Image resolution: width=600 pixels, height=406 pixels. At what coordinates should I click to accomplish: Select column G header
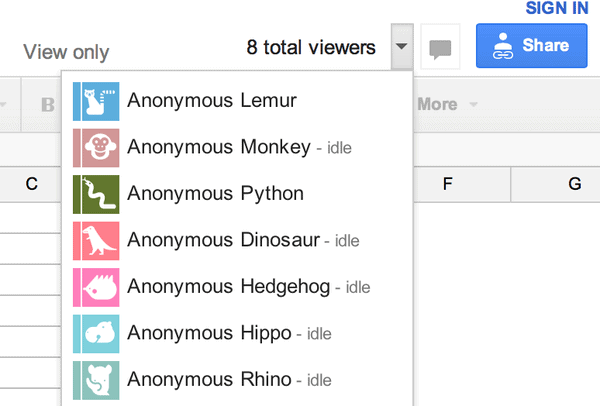point(574,184)
